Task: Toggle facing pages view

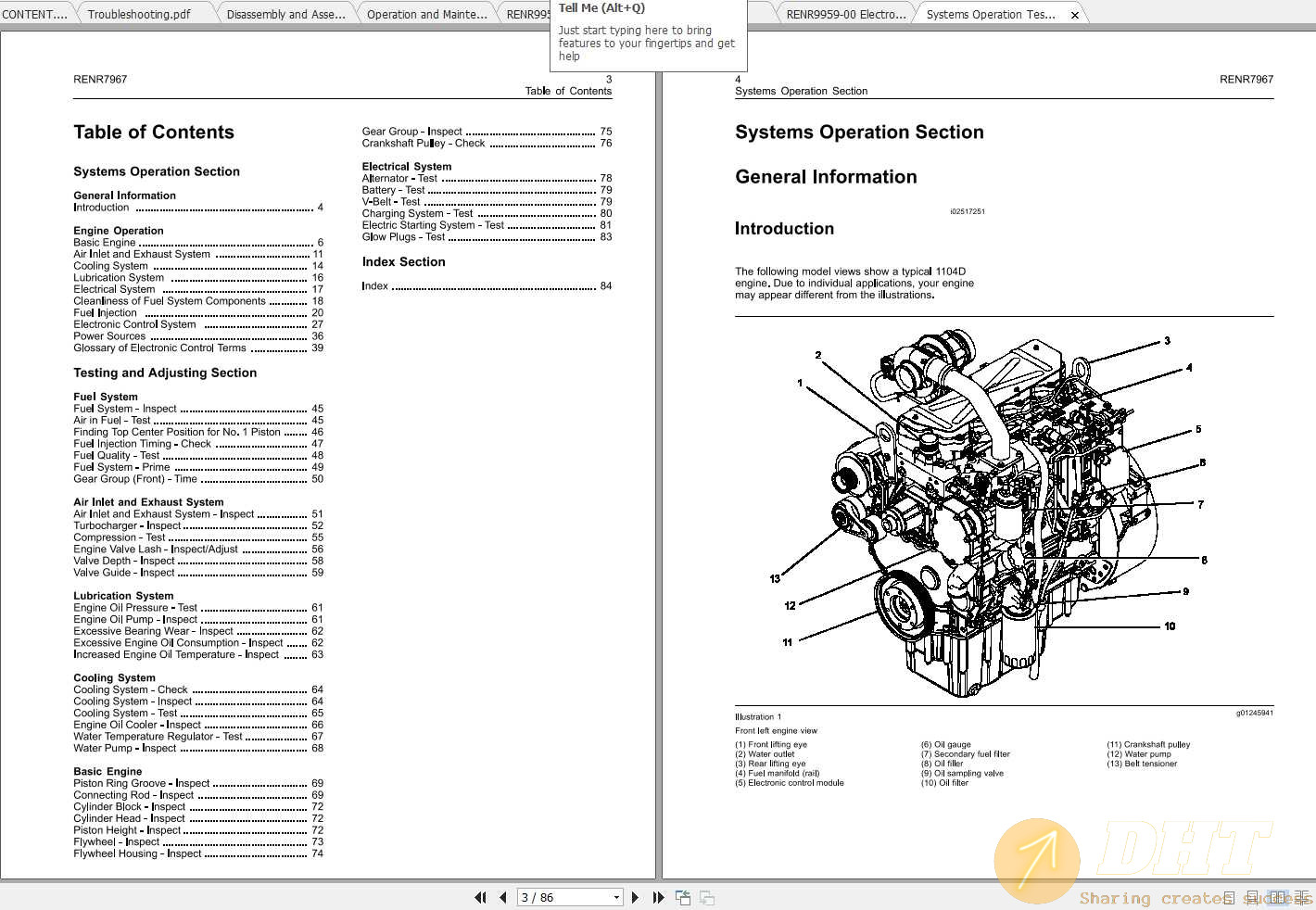Action: click(x=1279, y=897)
